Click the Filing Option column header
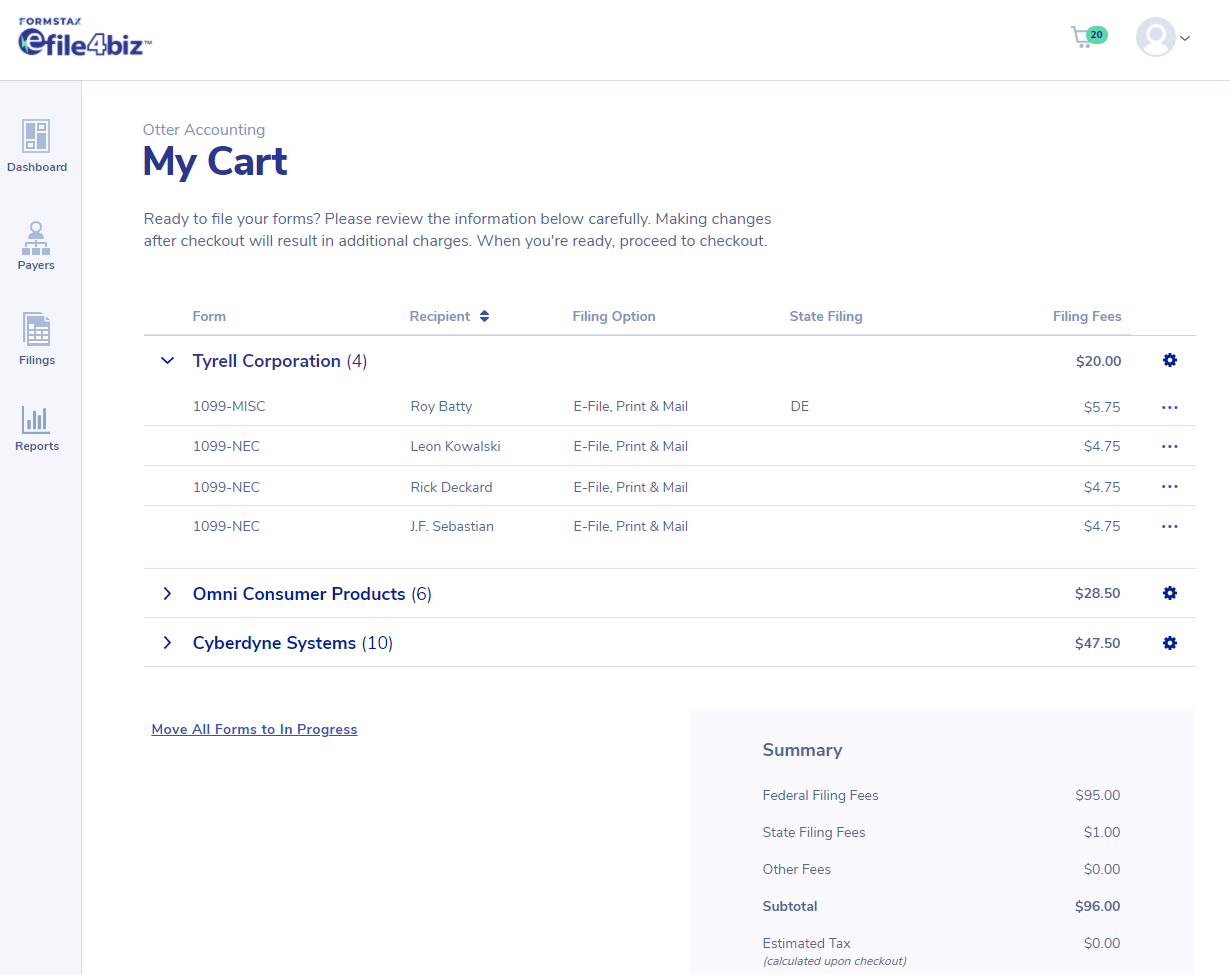 (614, 316)
